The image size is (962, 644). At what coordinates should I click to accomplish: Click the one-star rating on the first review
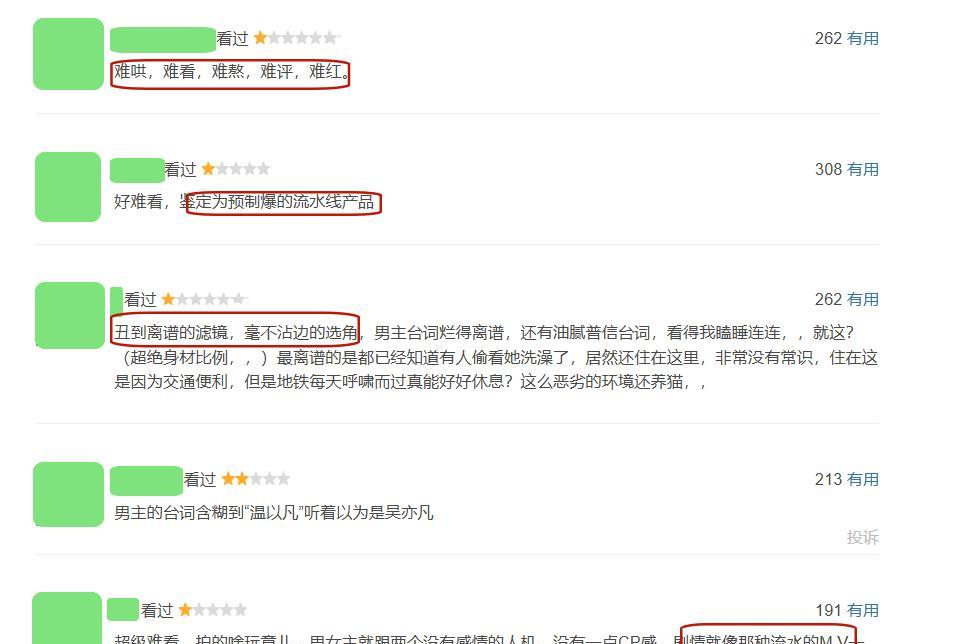[x=296, y=38]
